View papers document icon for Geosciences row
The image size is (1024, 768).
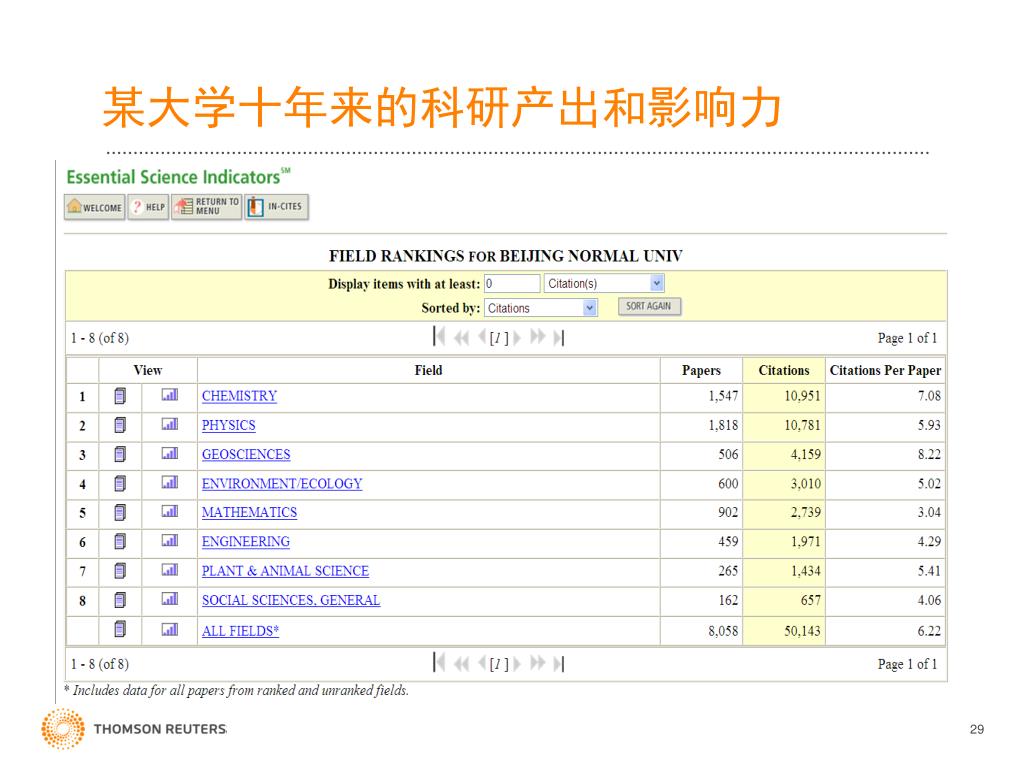(x=120, y=454)
